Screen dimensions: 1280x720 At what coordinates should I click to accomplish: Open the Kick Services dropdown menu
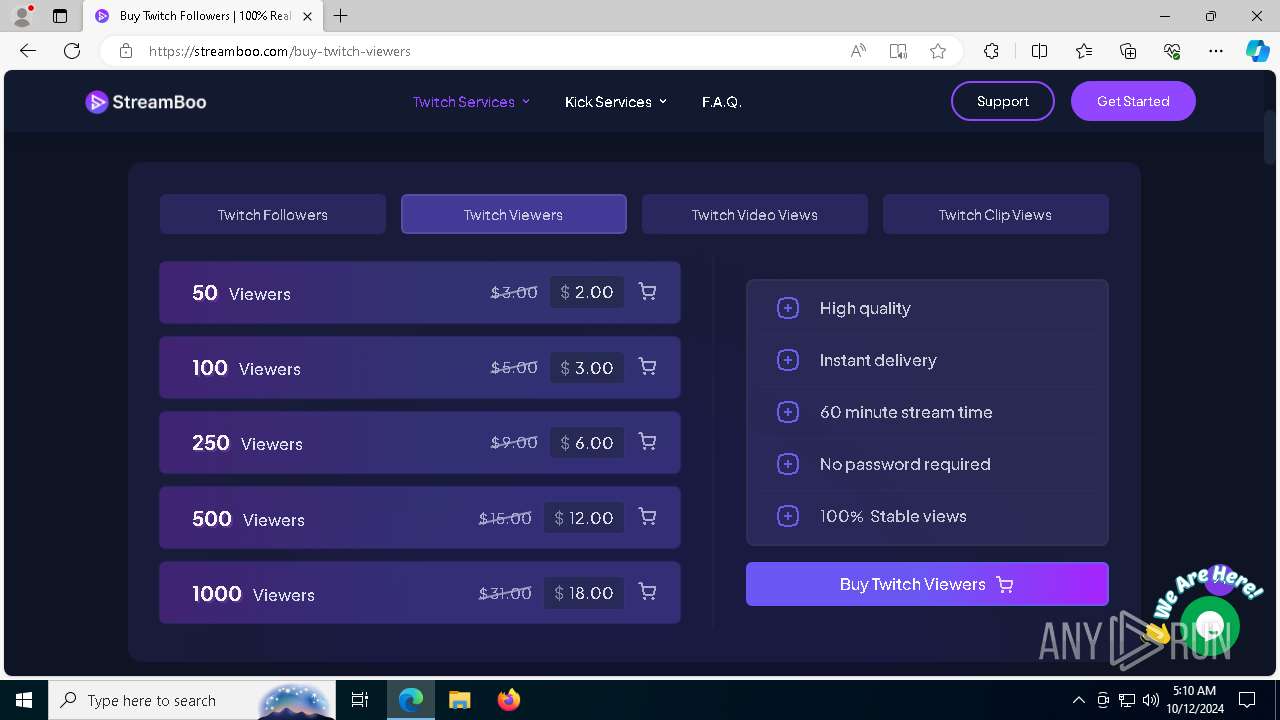615,102
